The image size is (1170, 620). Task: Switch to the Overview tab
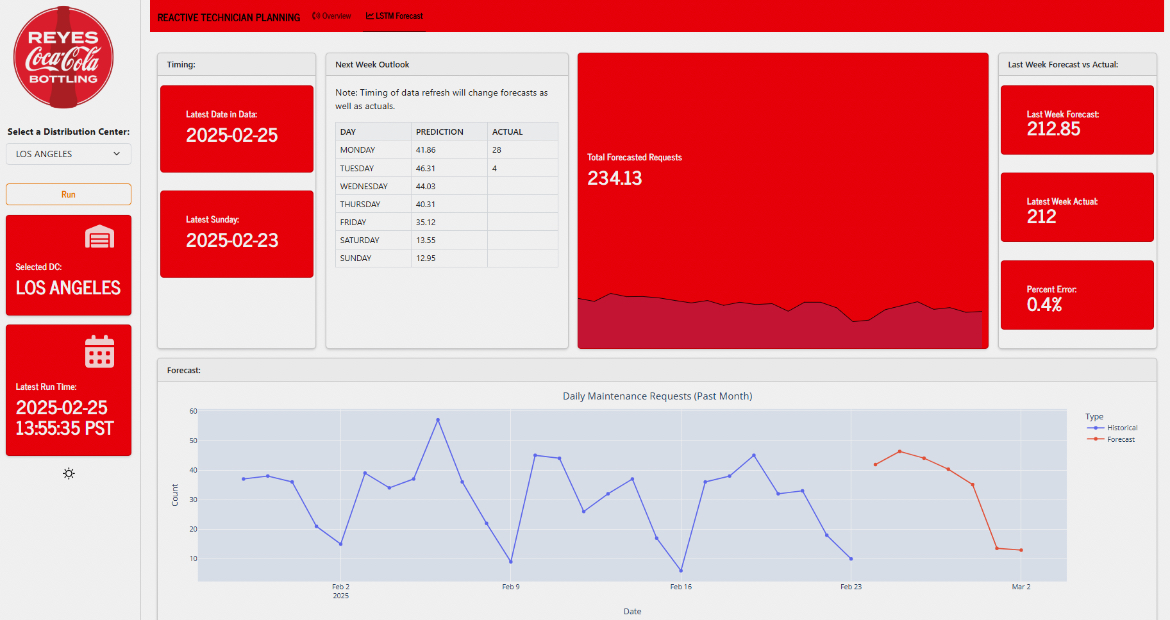pos(332,16)
